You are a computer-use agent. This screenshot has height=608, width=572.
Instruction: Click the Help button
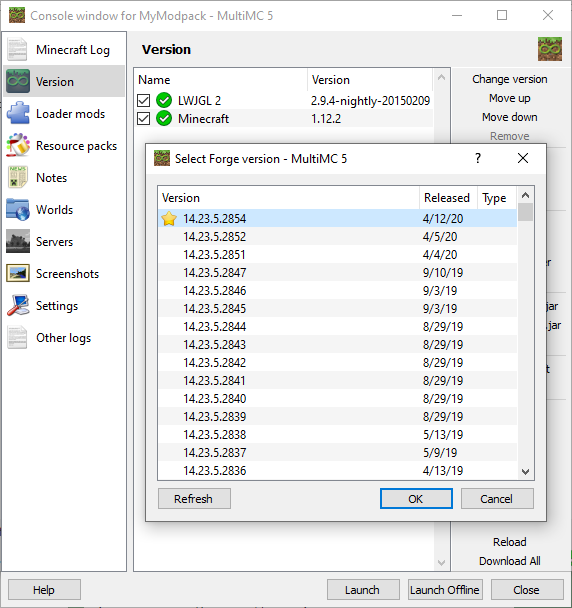point(44,590)
